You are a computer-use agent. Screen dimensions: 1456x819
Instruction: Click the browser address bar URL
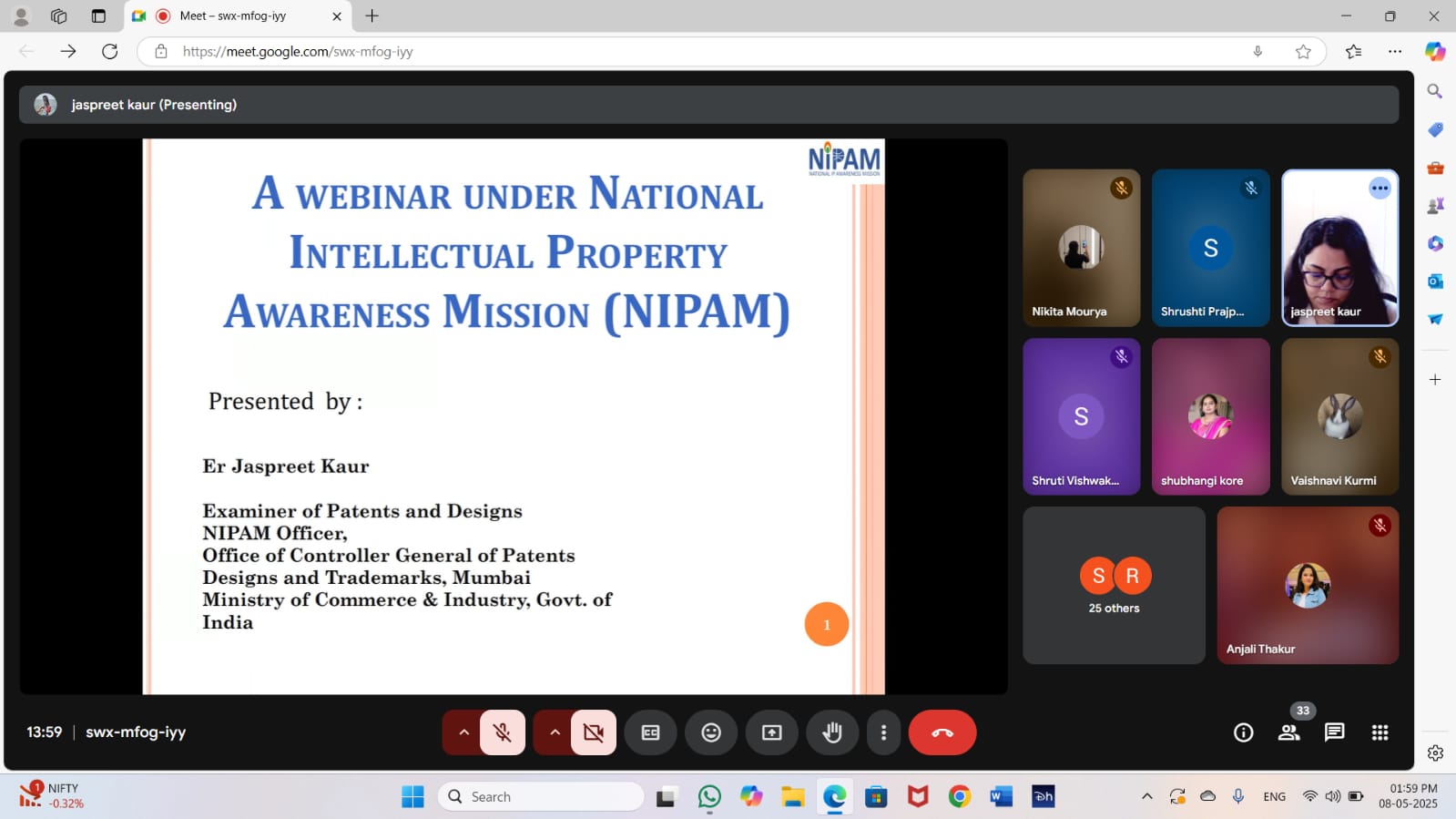[x=298, y=52]
